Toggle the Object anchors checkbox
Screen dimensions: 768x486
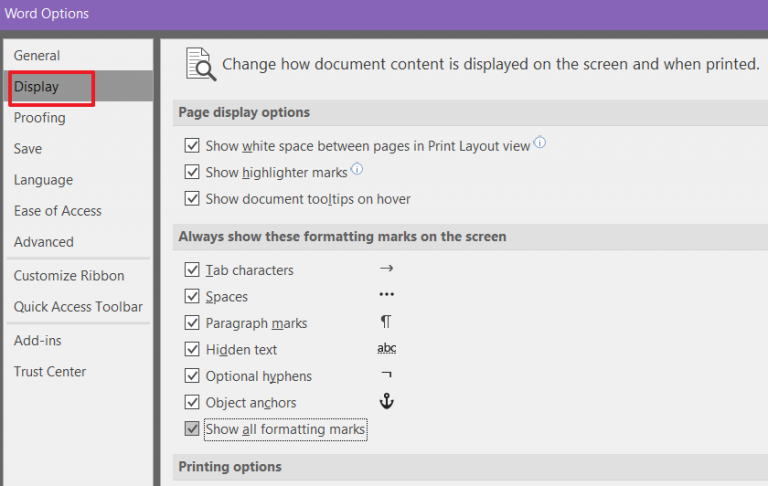(192, 402)
